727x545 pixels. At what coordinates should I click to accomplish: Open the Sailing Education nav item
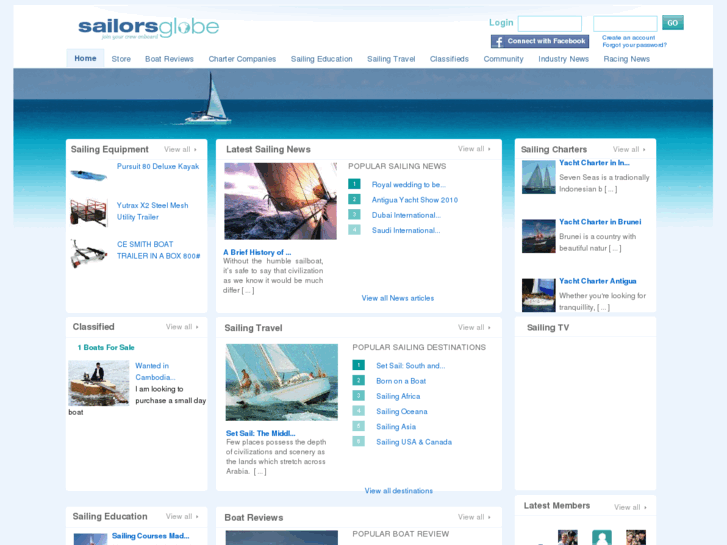point(322,59)
